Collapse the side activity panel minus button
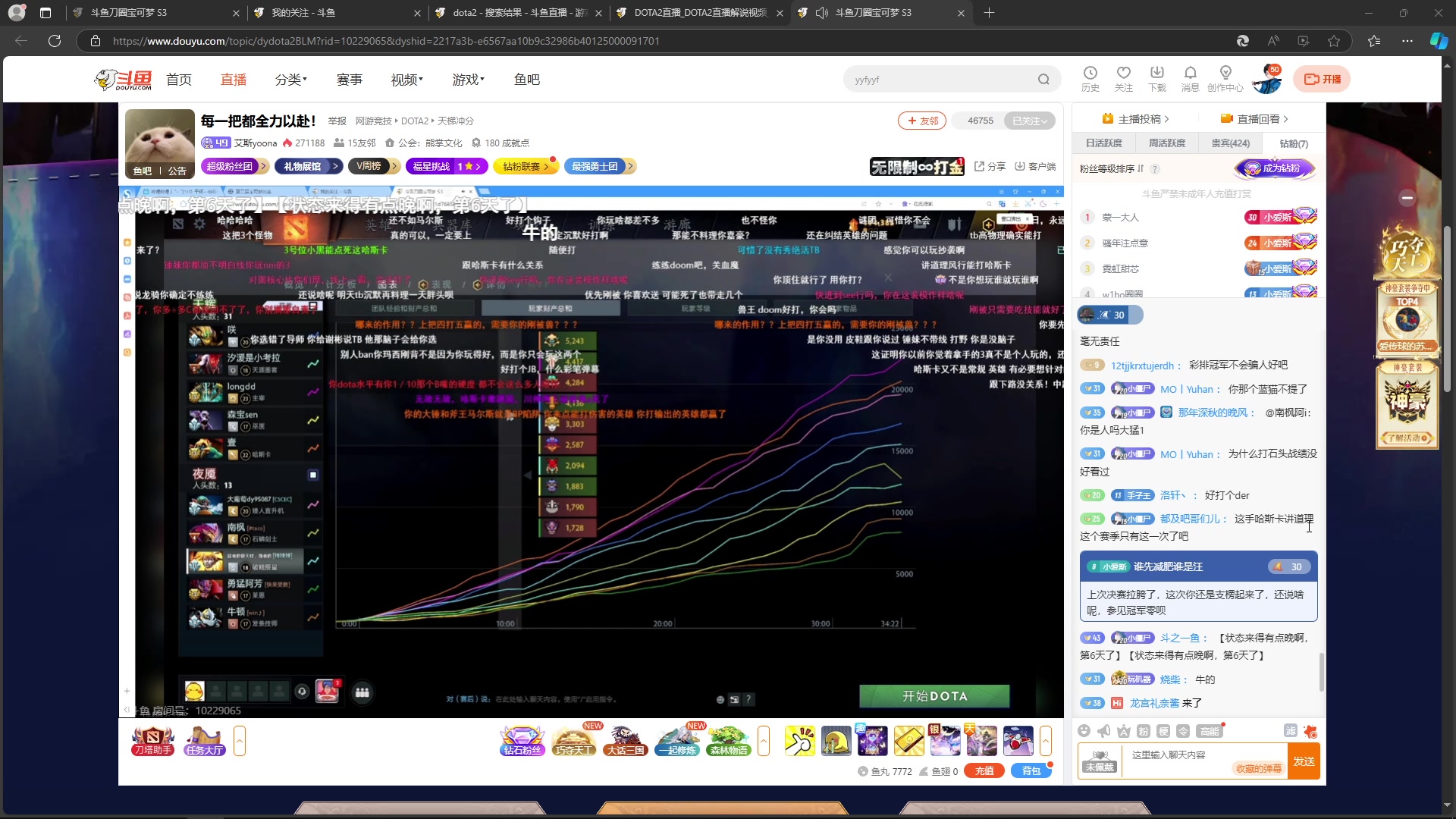 tap(1407, 198)
